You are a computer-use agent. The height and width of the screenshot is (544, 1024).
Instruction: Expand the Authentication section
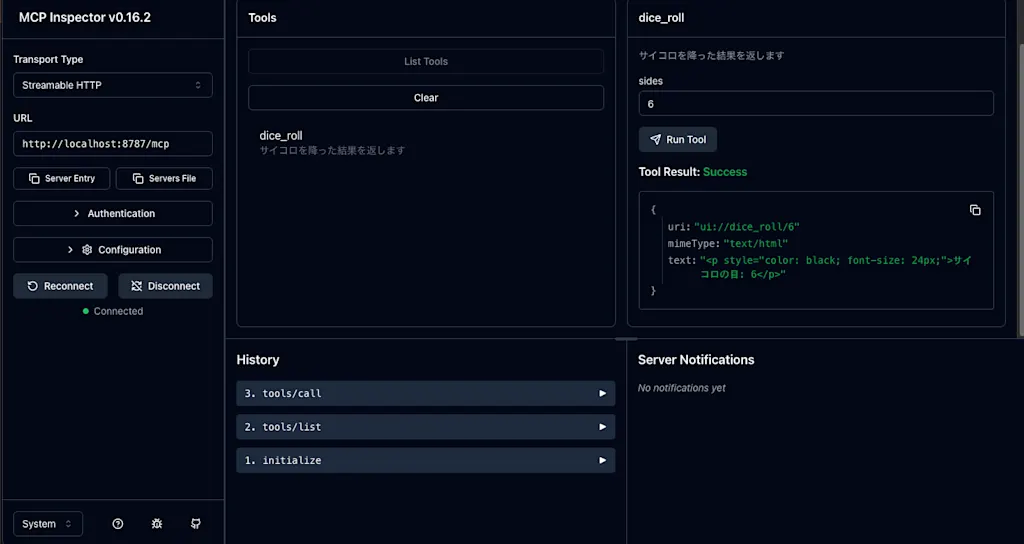(x=113, y=214)
